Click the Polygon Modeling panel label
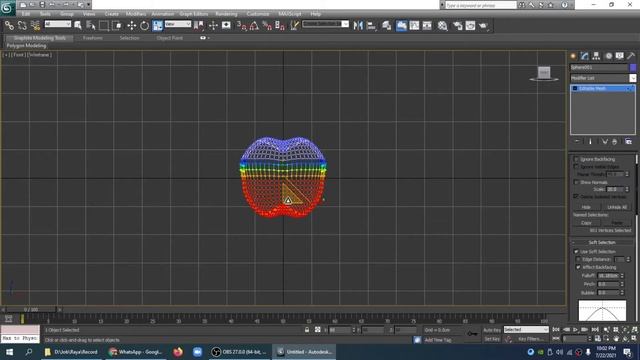Viewport: 640px width, 360px height. pyautogui.click(x=27, y=46)
